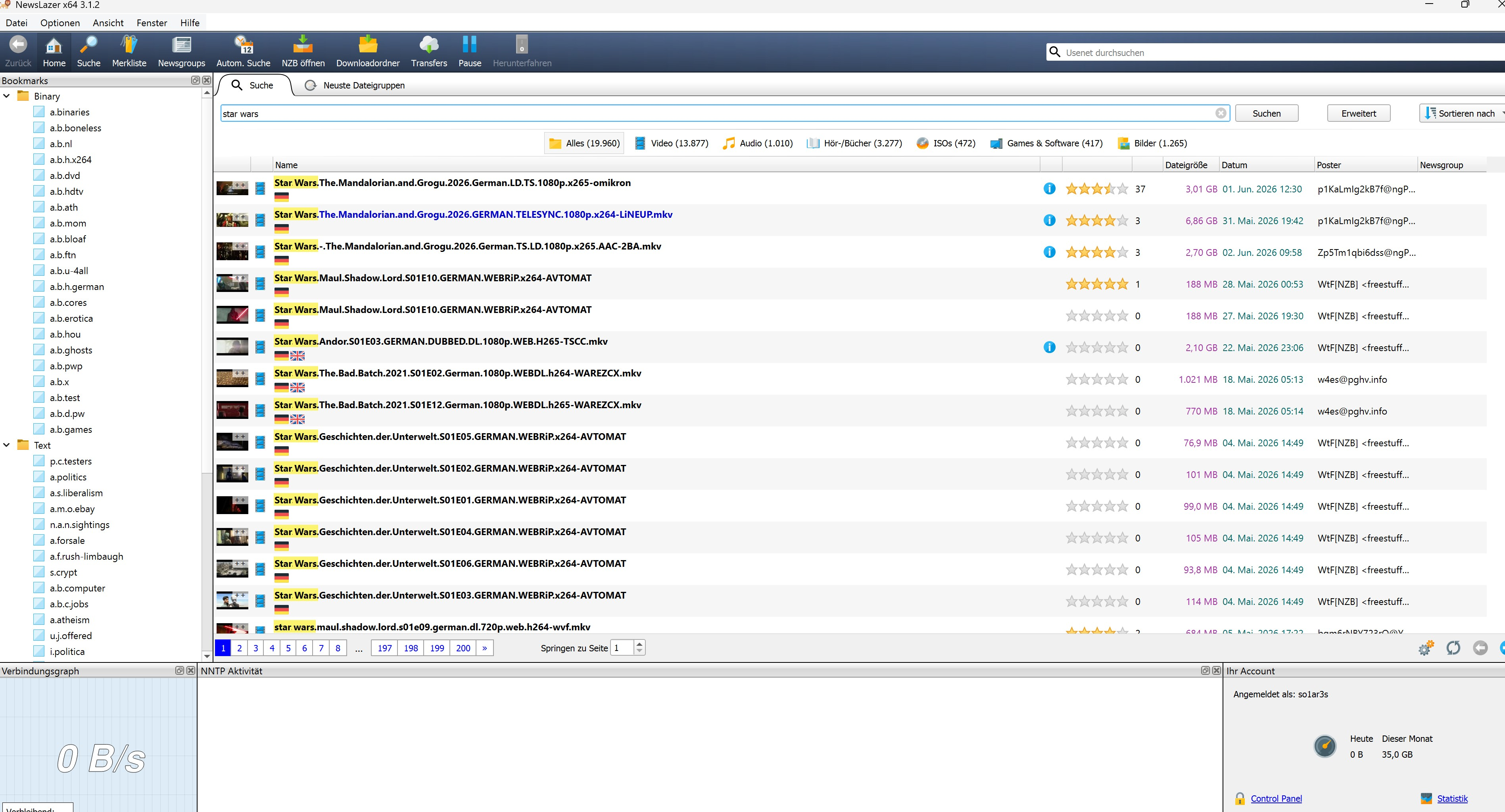Open thumbnail of first Mandalorian omikron entry
The width and height of the screenshot is (1505, 812).
232,188
